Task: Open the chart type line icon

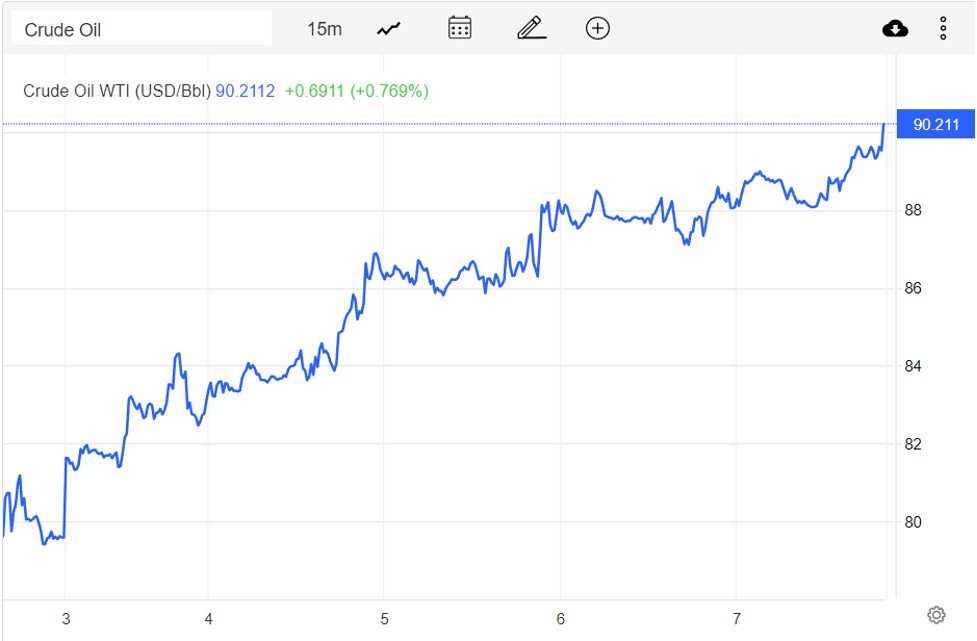Action: coord(388,29)
